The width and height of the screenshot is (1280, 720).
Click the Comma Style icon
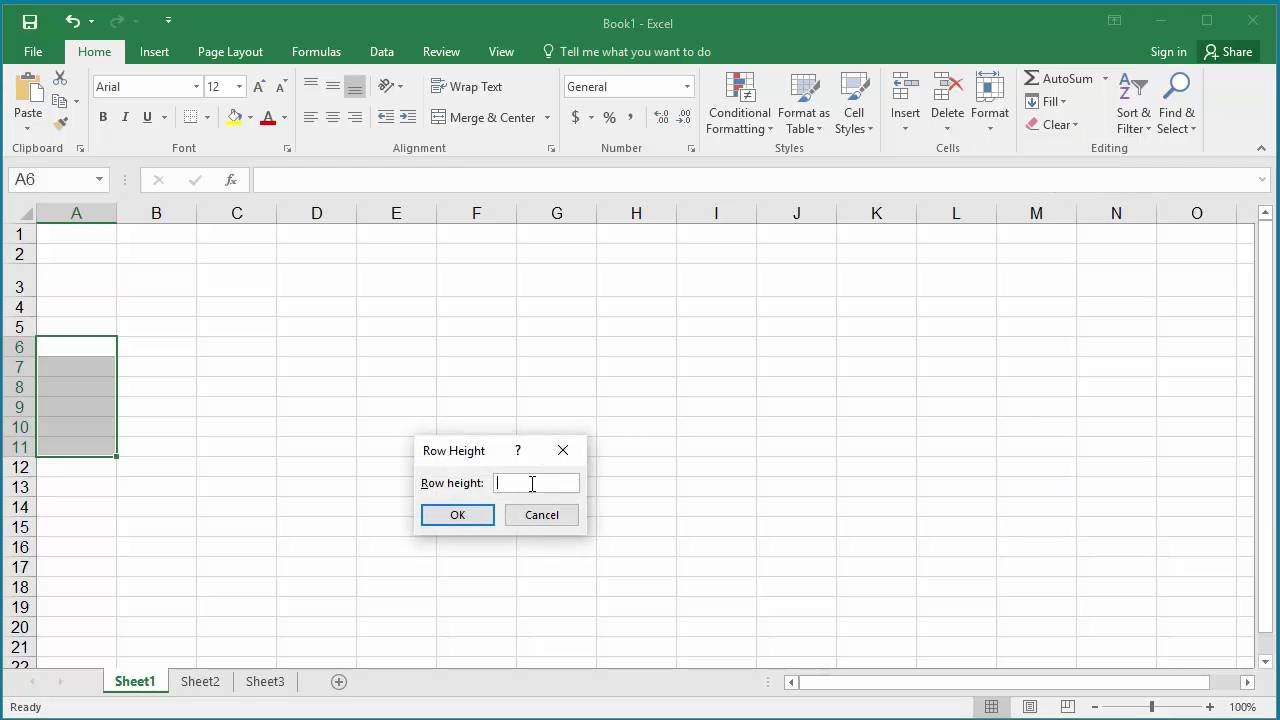tap(632, 117)
